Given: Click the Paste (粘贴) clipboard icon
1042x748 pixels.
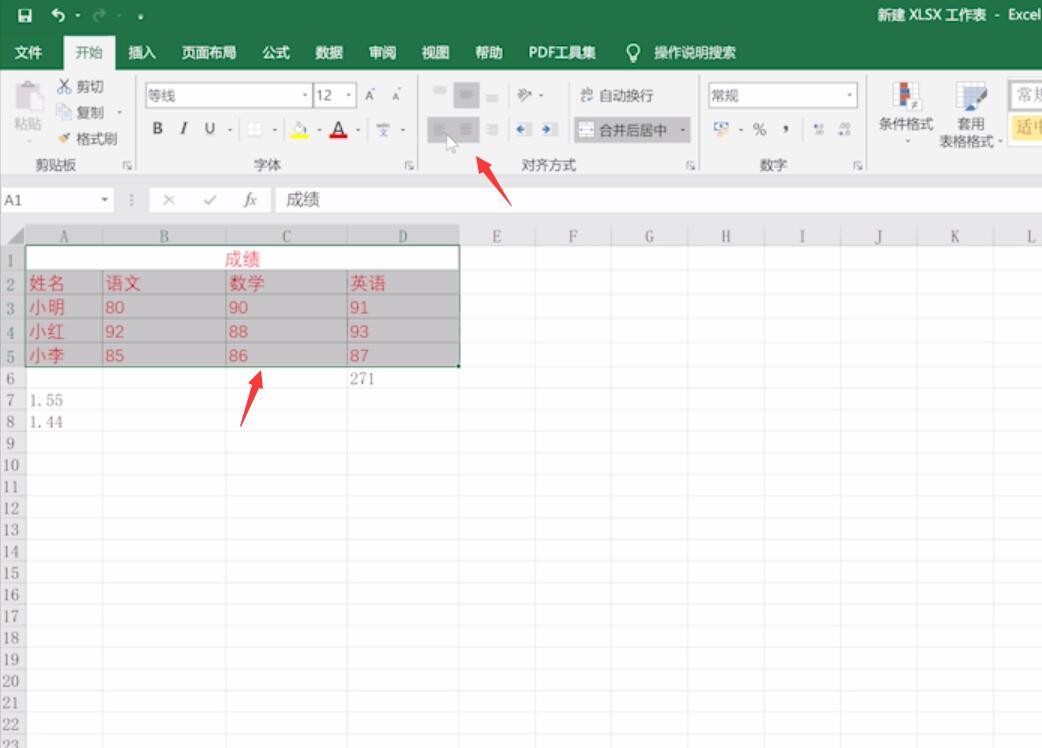Looking at the screenshot, I should pyautogui.click(x=28, y=96).
